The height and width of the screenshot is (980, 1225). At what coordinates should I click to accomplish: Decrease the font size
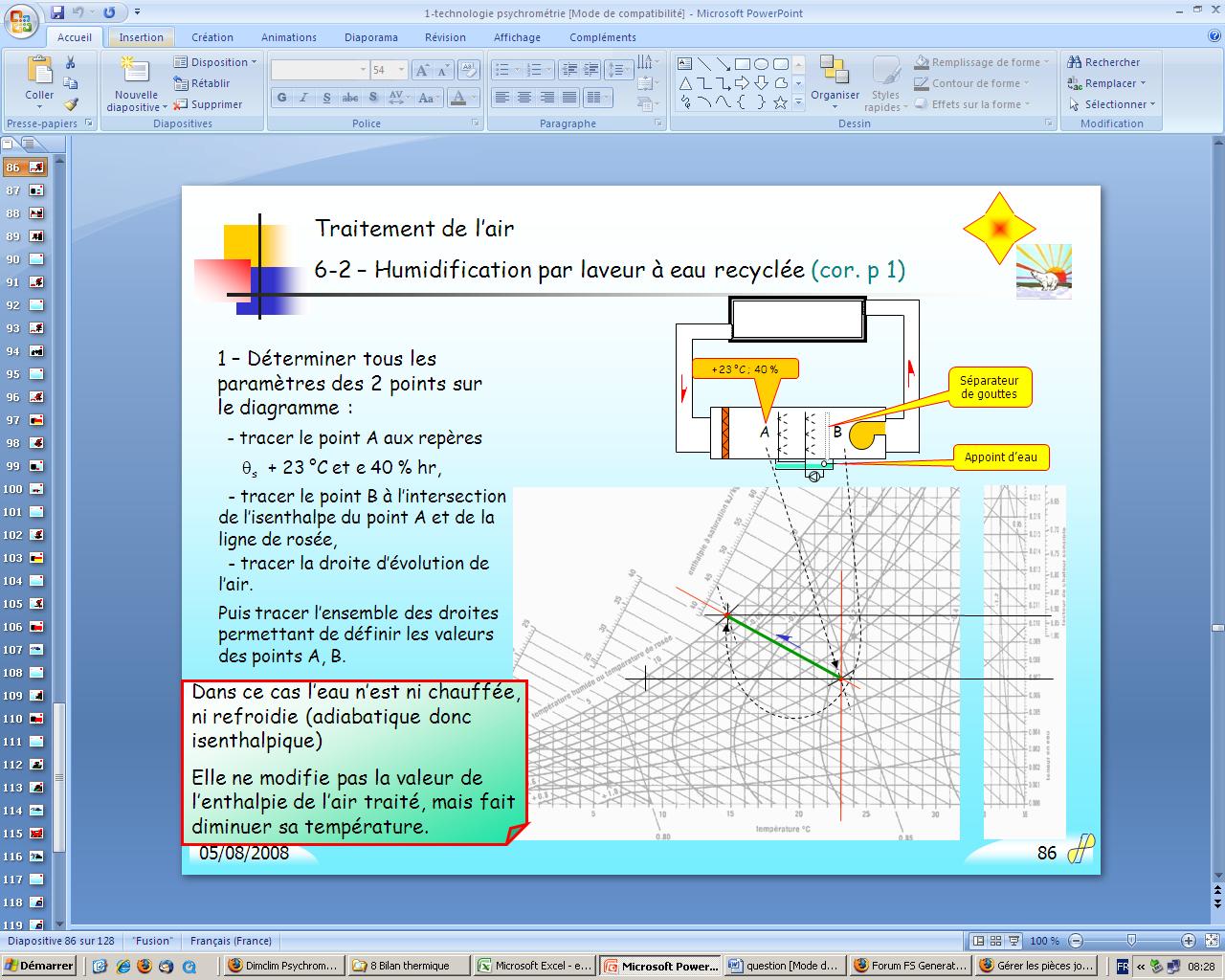click(443, 70)
